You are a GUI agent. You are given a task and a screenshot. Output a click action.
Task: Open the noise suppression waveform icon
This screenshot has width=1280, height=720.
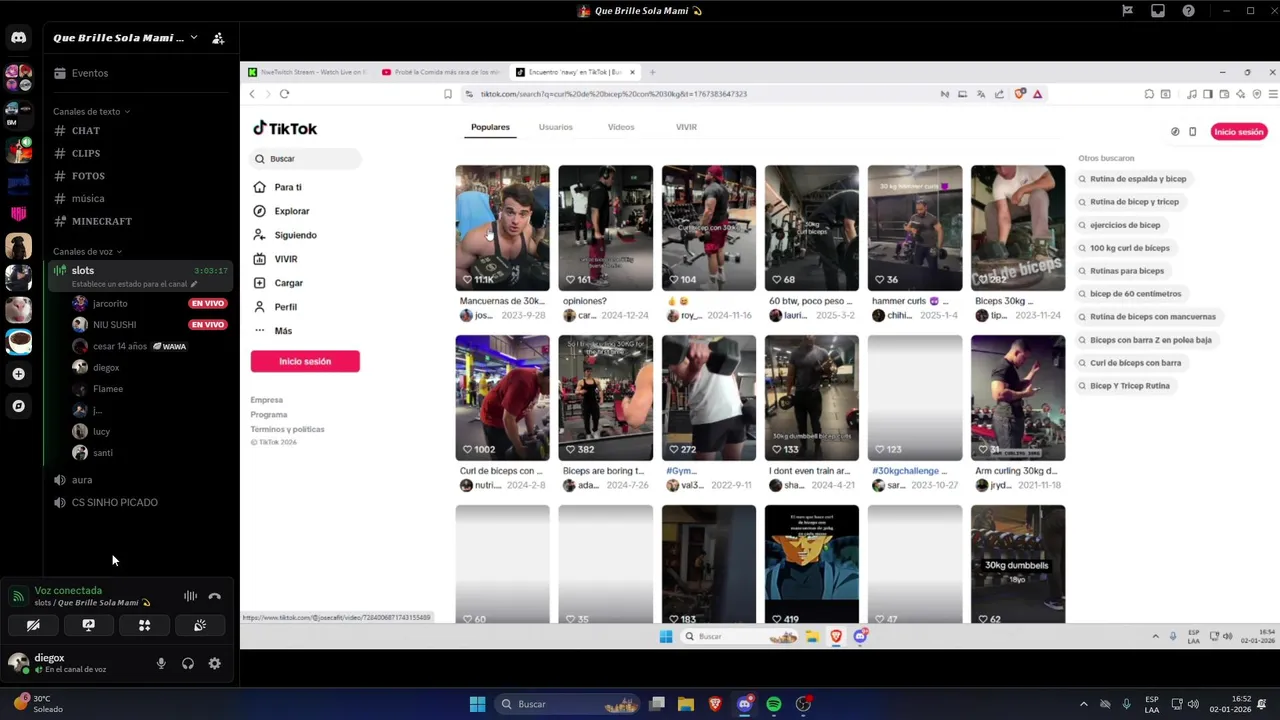coord(190,596)
